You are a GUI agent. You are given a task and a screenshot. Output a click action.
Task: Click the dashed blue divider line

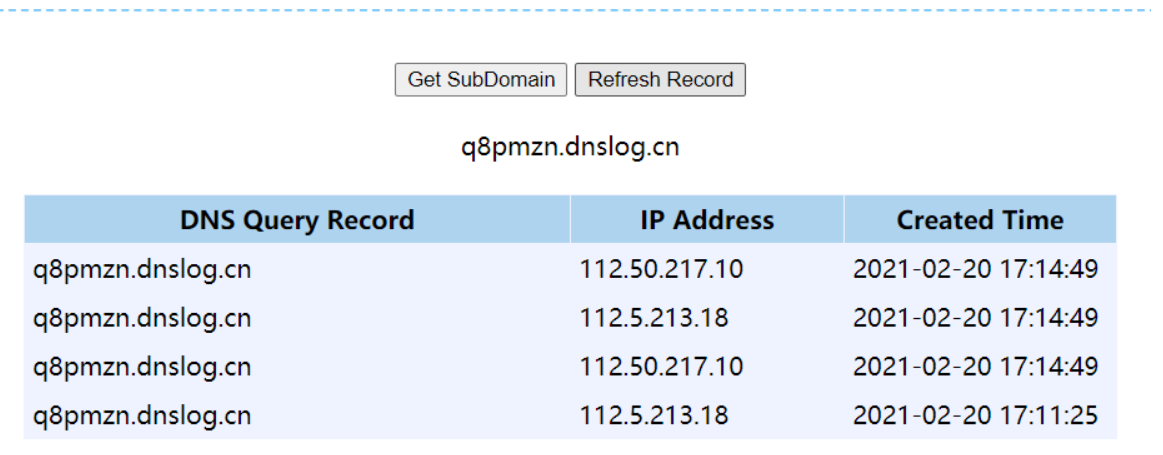pyautogui.click(x=582, y=10)
